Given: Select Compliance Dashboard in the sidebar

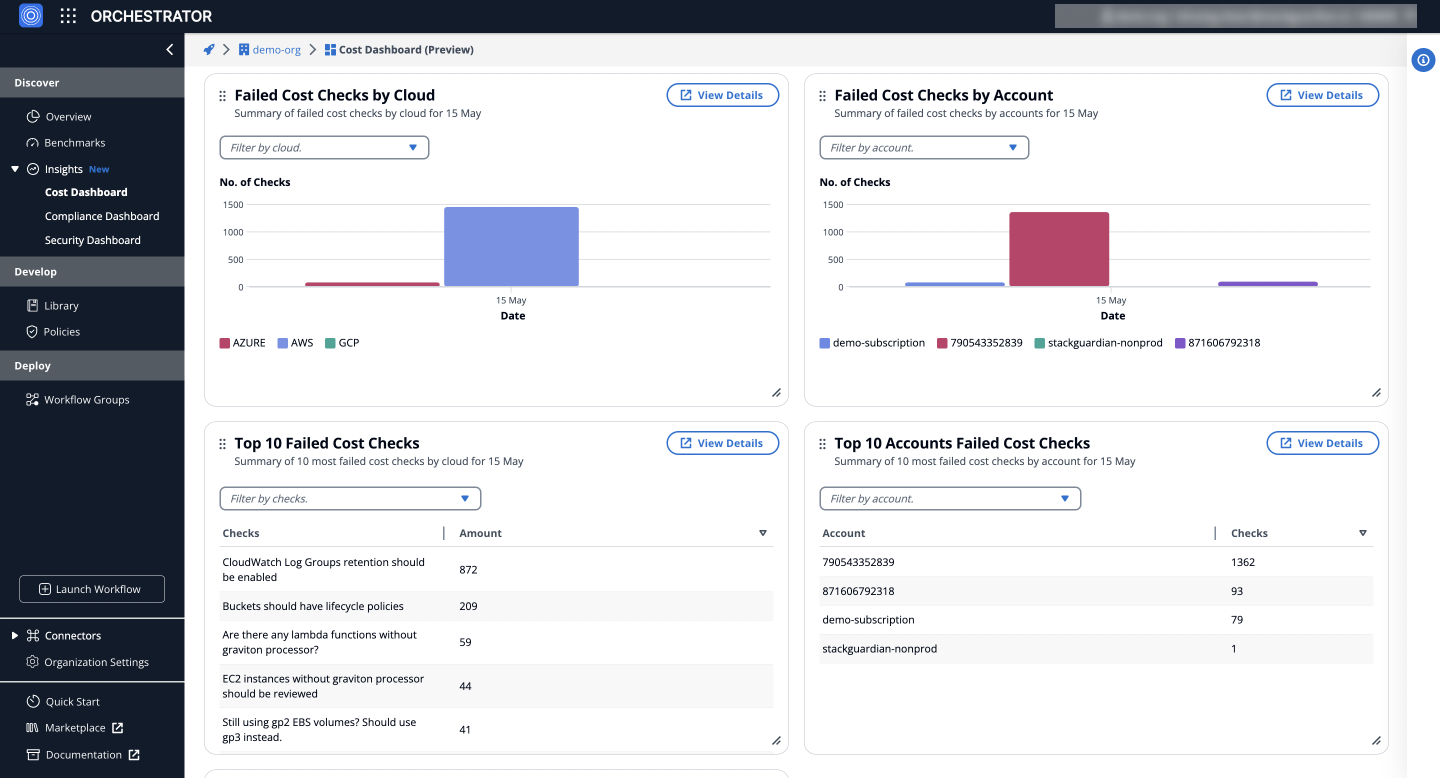Looking at the screenshot, I should tap(103, 216).
